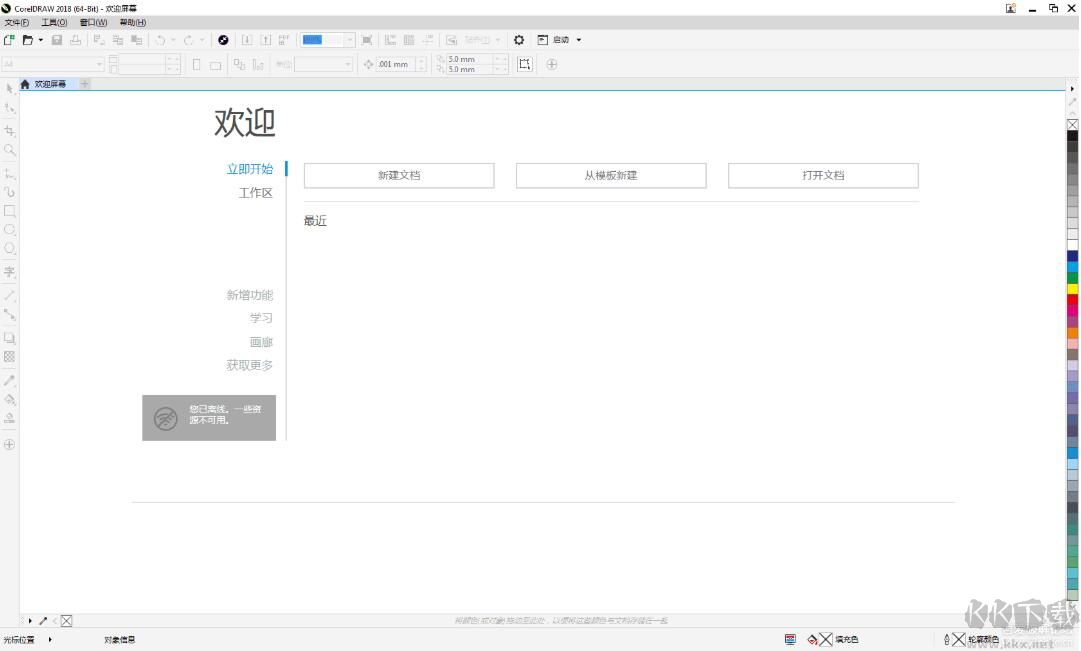Switch to the 工作区 section of the welcome screen
Screen dimensions: 1081x651
click(x=255, y=192)
